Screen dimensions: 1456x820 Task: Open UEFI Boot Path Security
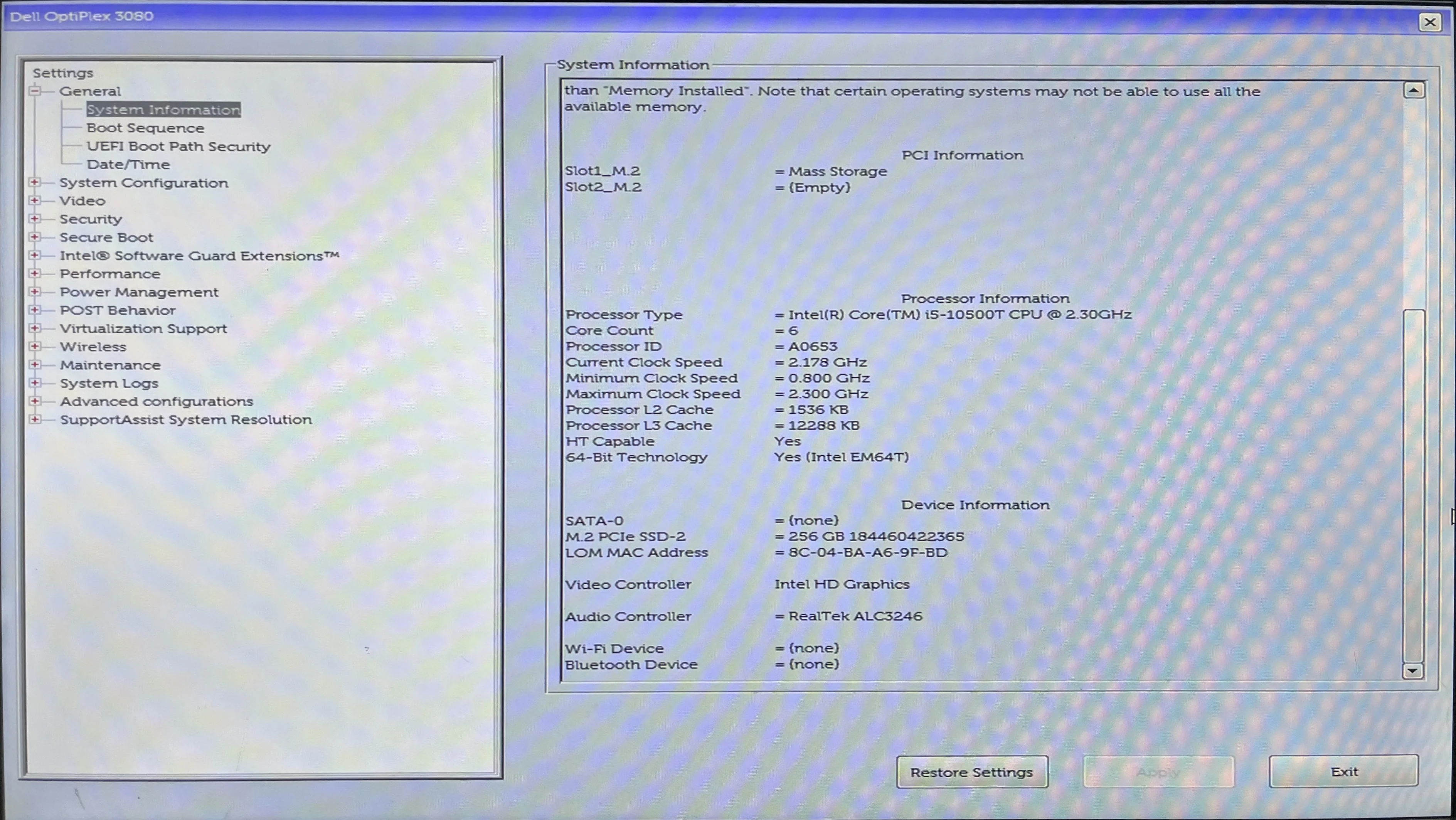pos(178,146)
